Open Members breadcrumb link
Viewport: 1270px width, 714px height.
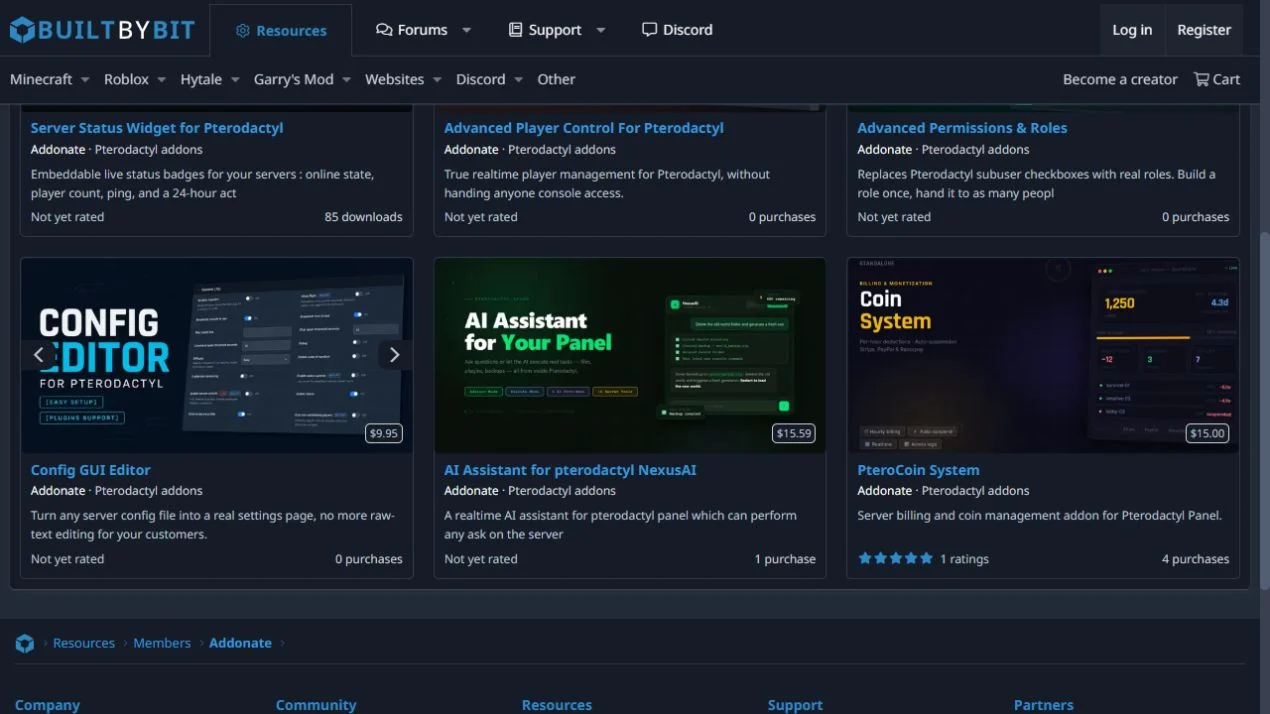tap(162, 643)
